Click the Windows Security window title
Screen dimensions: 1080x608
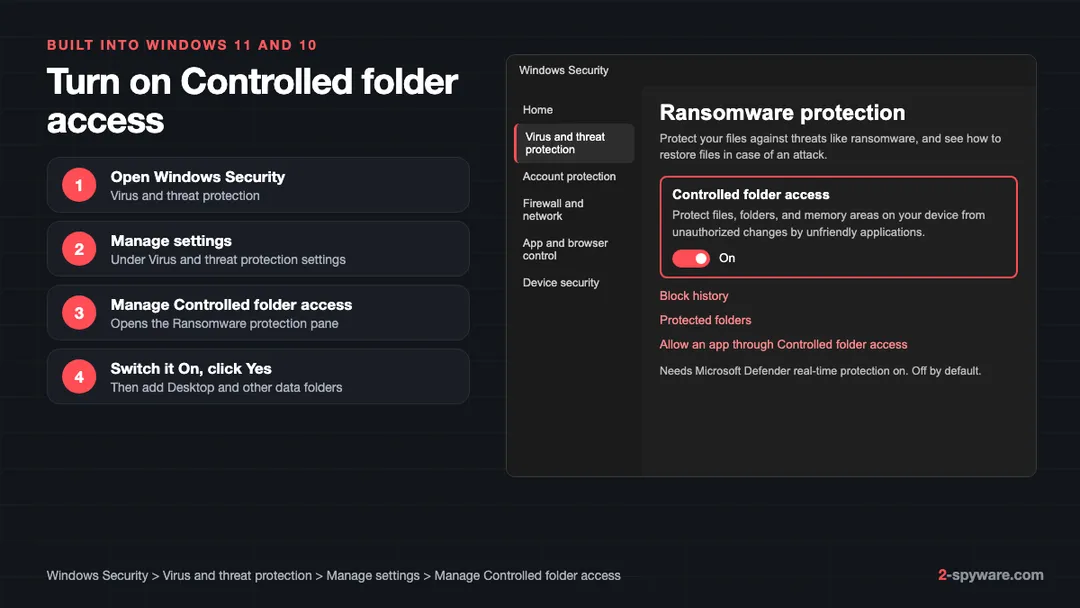tap(563, 70)
